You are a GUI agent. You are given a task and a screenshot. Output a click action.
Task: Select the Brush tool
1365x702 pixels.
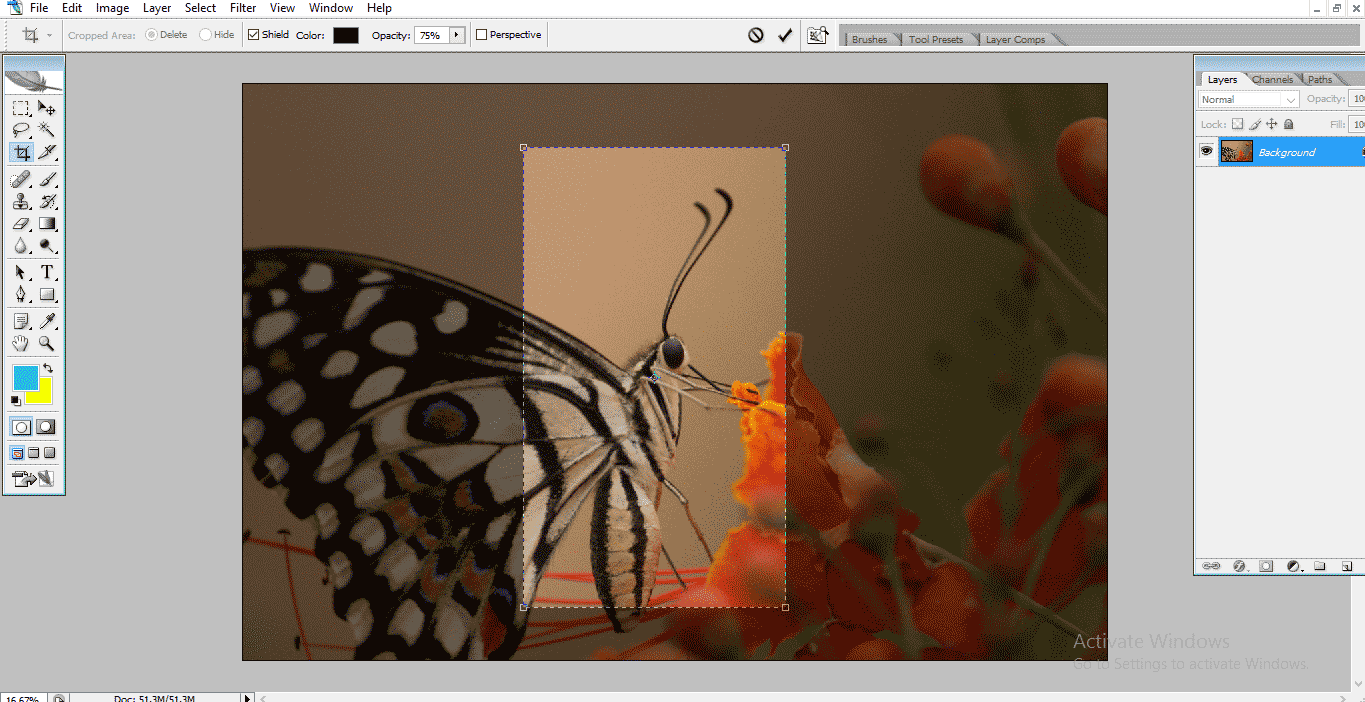(x=47, y=180)
